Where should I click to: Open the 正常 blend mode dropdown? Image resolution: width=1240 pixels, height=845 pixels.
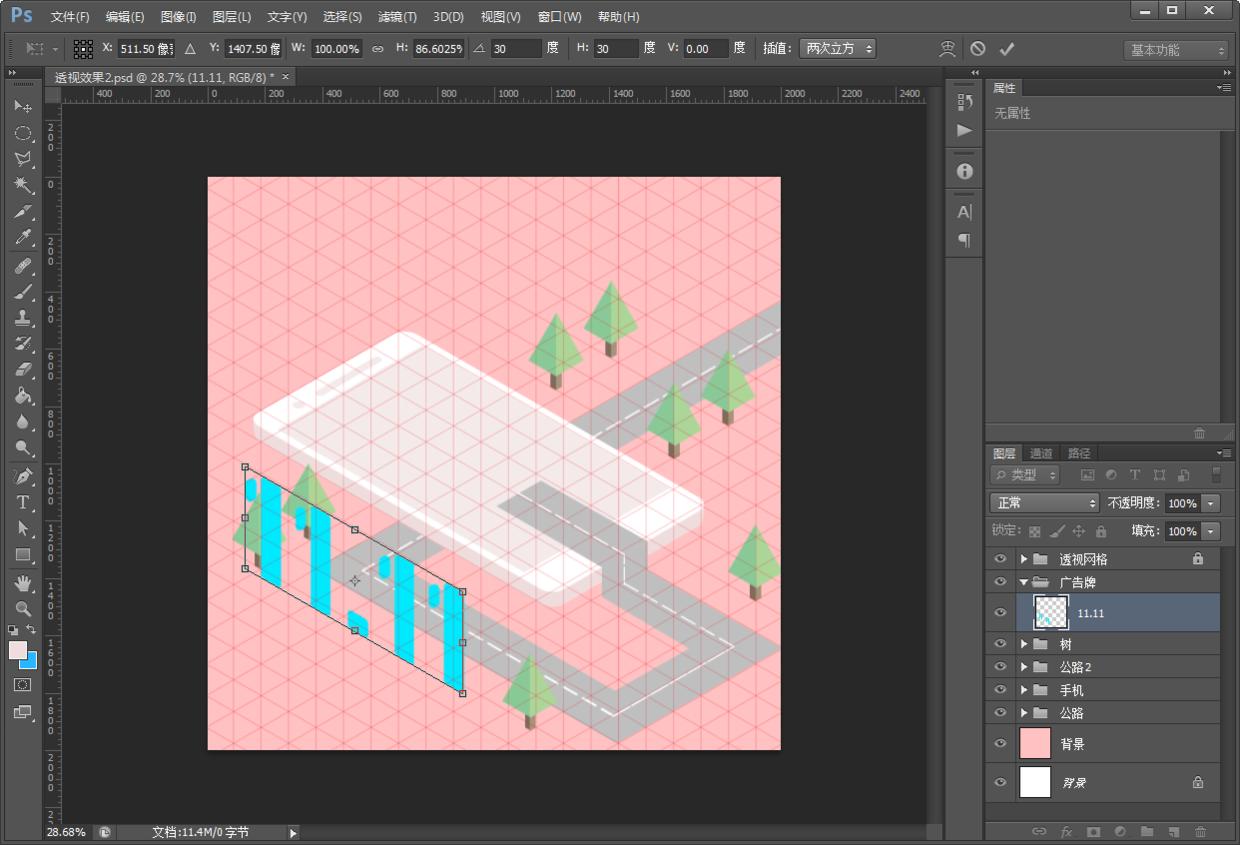(x=1044, y=503)
